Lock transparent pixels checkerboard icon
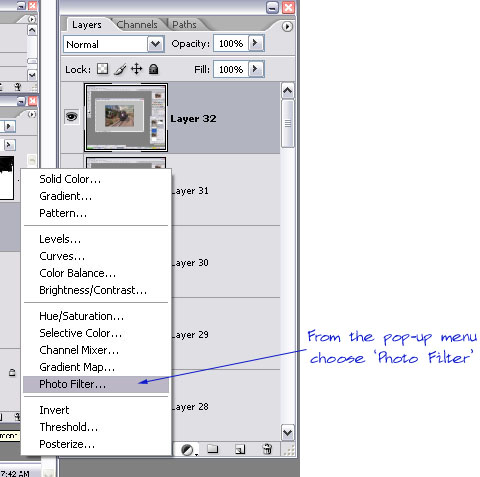Image resolution: width=480 pixels, height=477 pixels. tap(103, 69)
